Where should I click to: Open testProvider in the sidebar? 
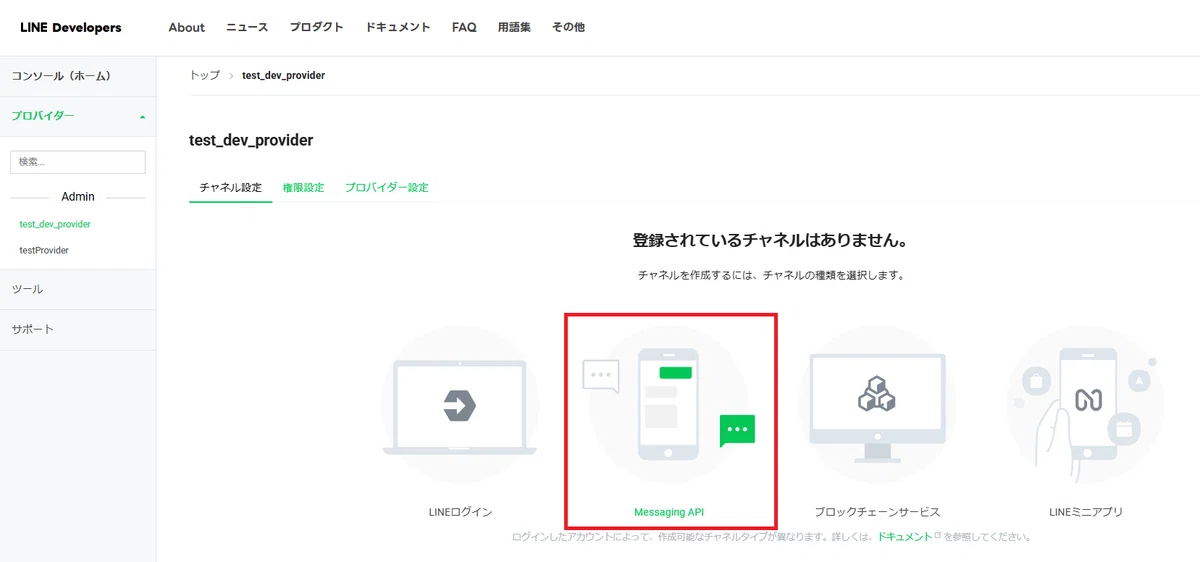[44, 250]
